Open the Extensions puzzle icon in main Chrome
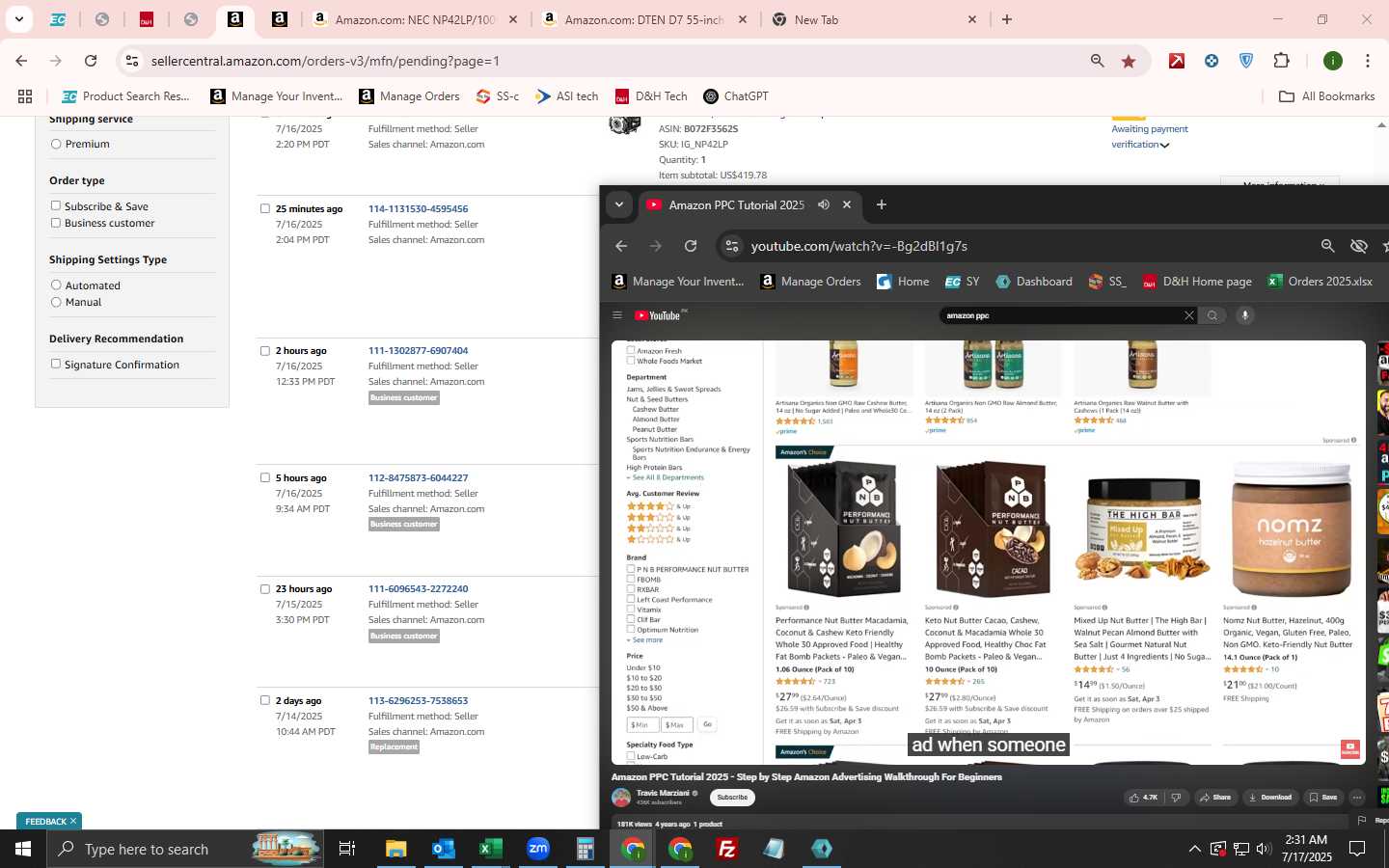The height and width of the screenshot is (868, 1389). [x=1281, y=61]
